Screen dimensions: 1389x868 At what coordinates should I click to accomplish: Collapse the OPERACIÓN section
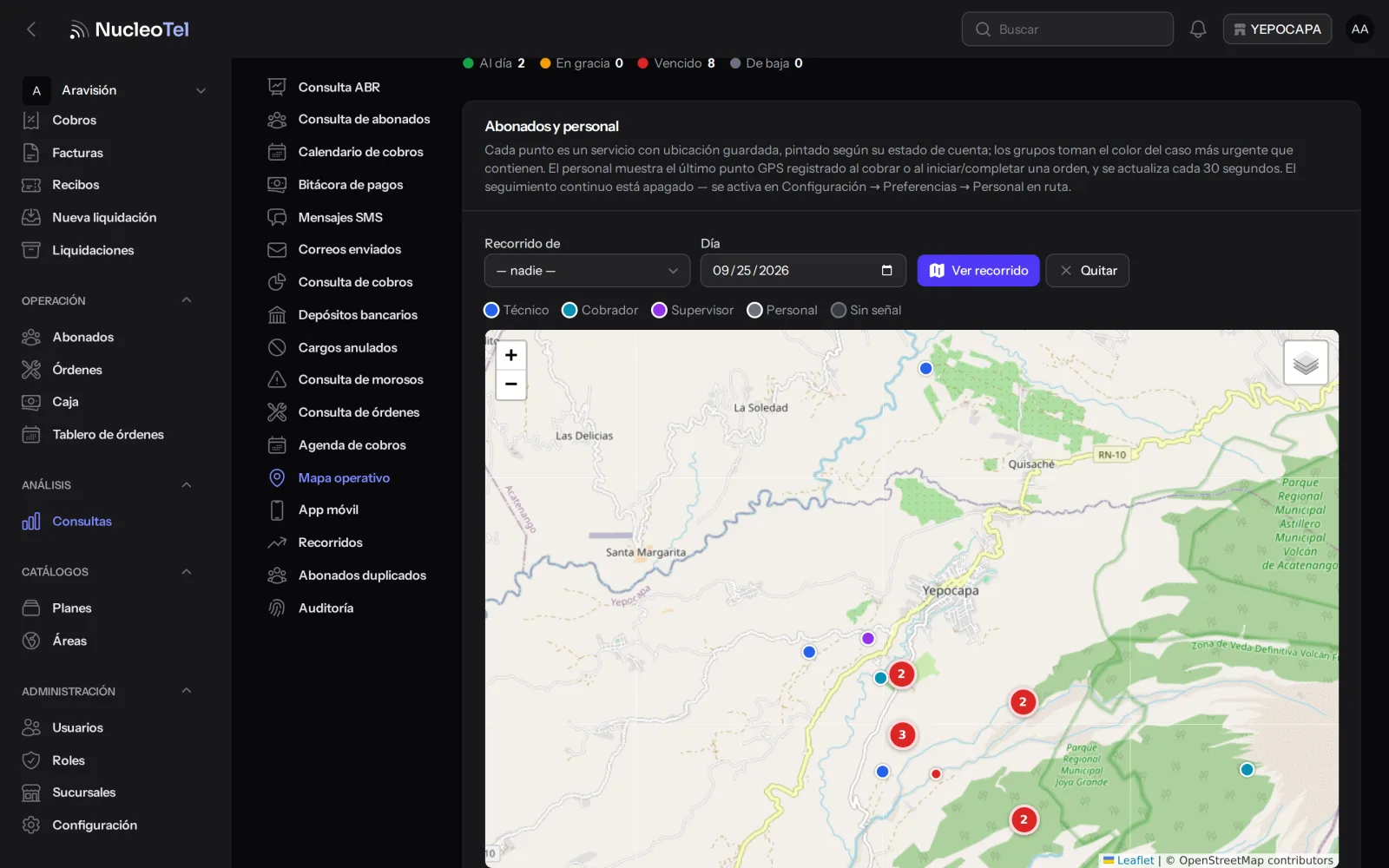pos(186,300)
